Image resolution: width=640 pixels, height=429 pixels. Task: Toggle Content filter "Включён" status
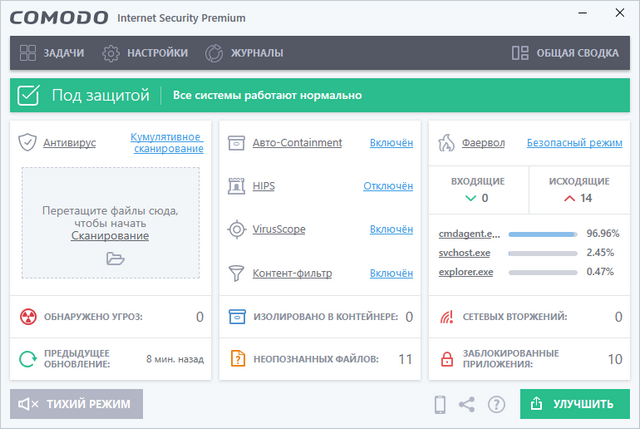coord(391,273)
